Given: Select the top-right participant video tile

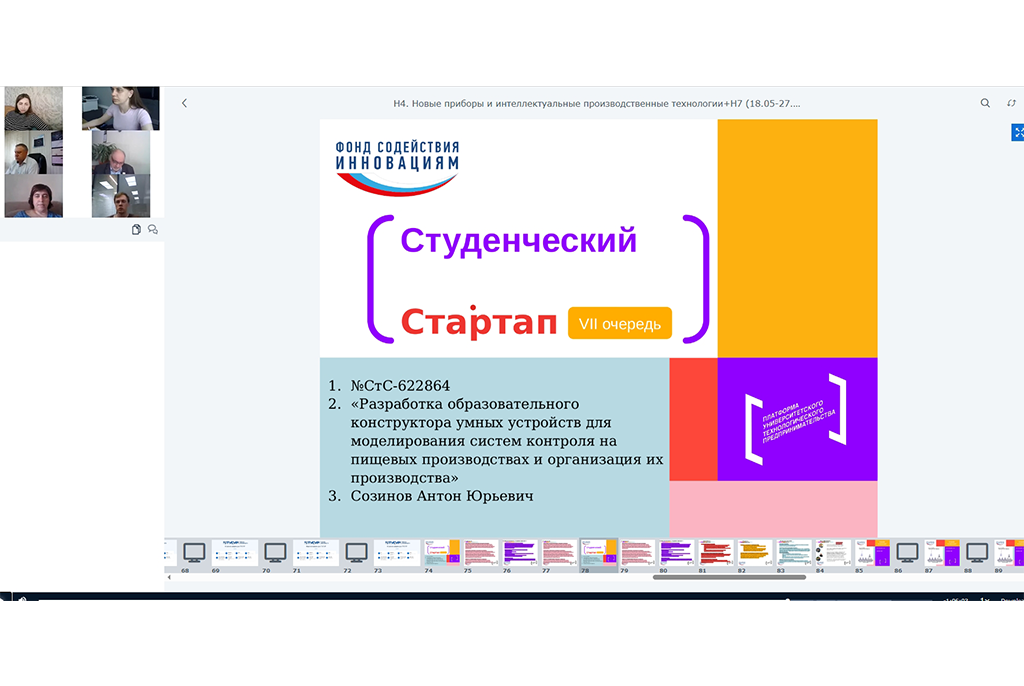Looking at the screenshot, I should click(121, 108).
